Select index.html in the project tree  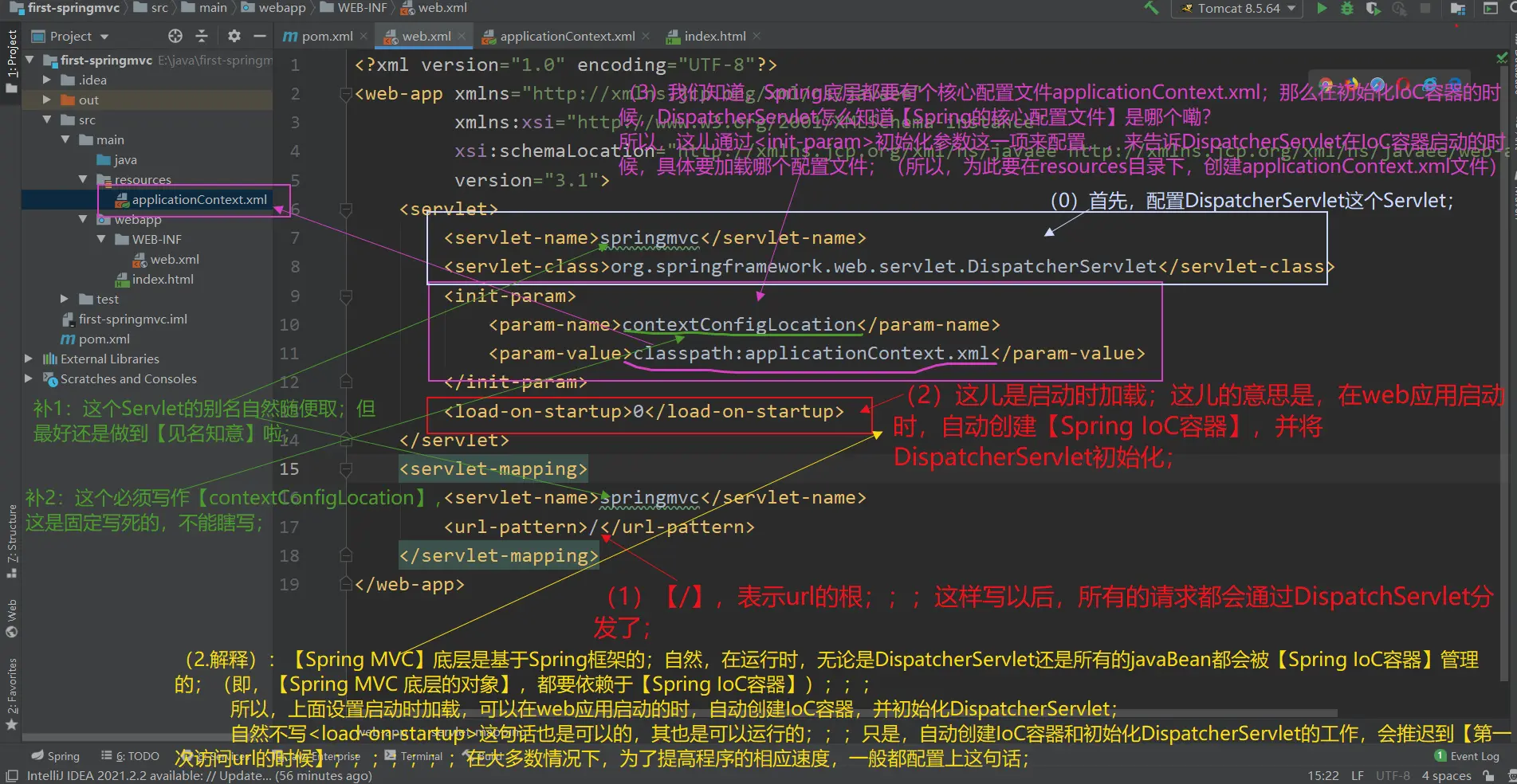(x=163, y=279)
